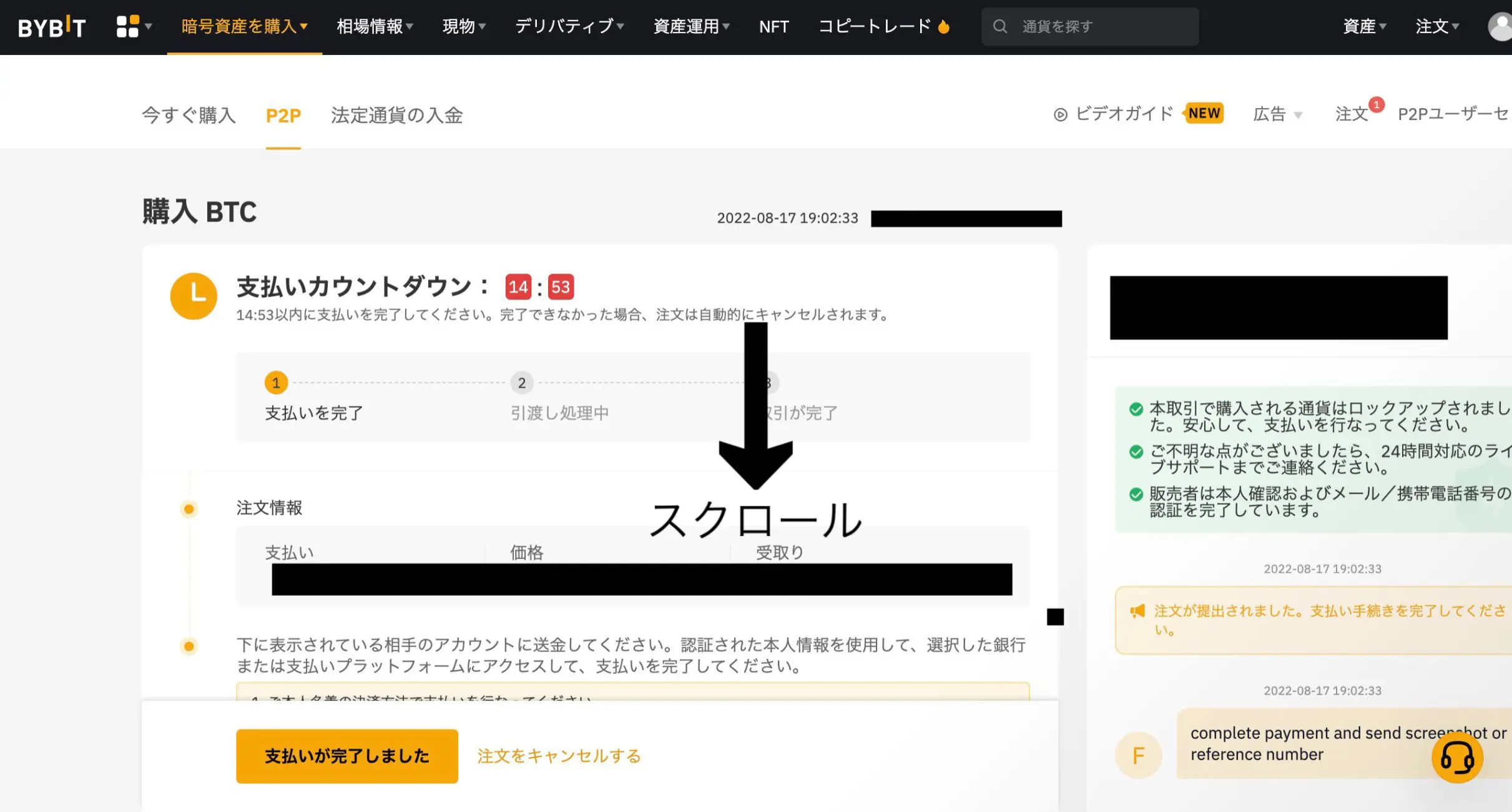The image size is (1512, 812).
Task: Expand the 暗号資産を購入 dropdown
Action: (244, 26)
